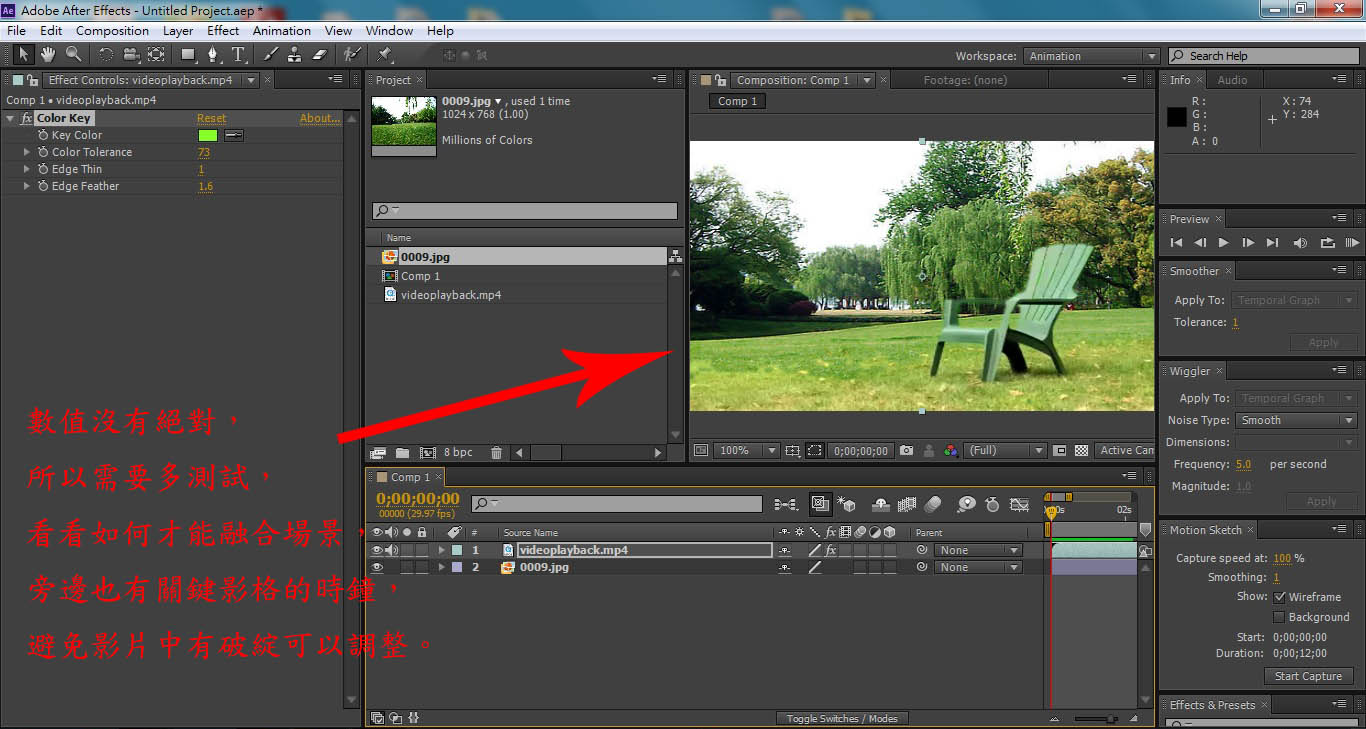Switch to the Audio tab
This screenshot has height=729, width=1366.
1232,80
